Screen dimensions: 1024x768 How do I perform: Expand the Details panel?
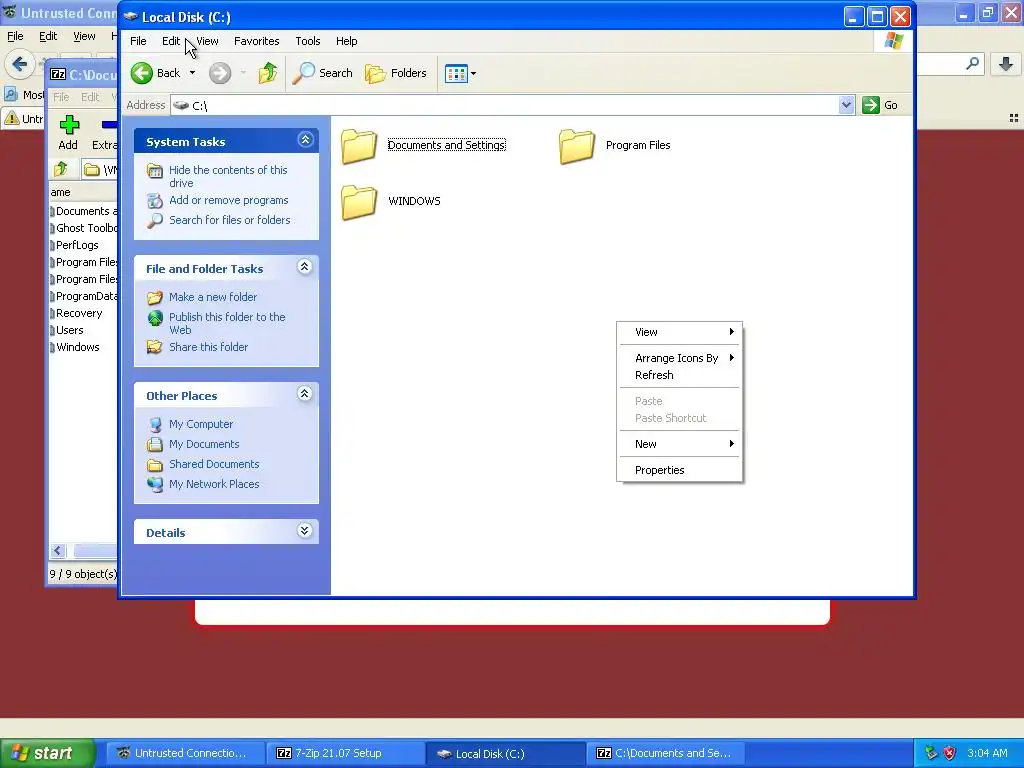click(x=305, y=531)
